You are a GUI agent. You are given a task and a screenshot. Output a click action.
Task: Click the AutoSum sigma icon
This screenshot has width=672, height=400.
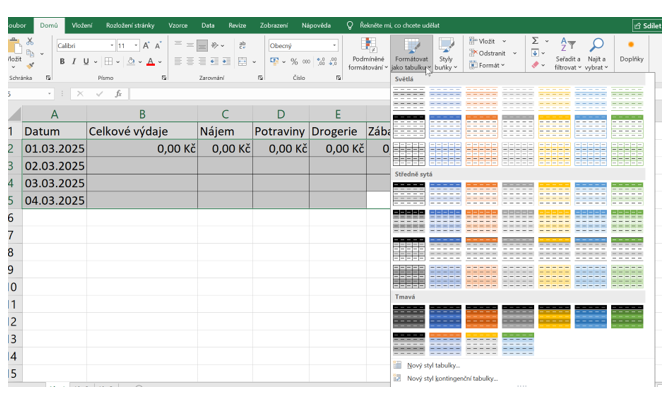[x=535, y=41]
